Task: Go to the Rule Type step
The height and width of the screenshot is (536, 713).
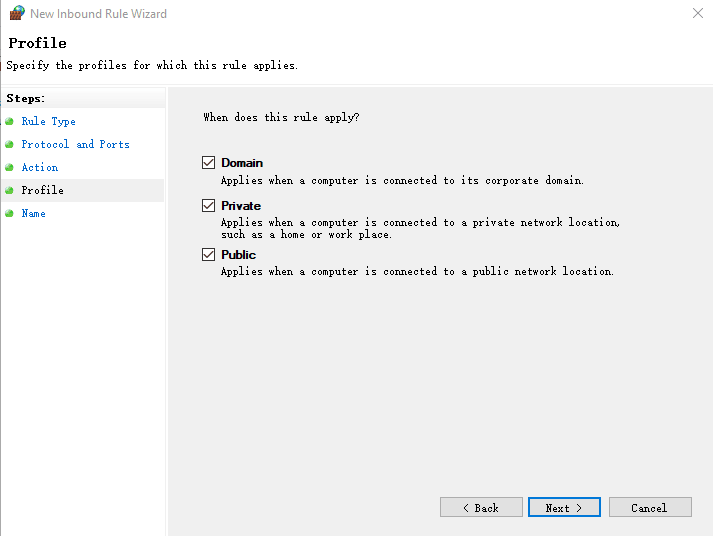Action: click(48, 121)
